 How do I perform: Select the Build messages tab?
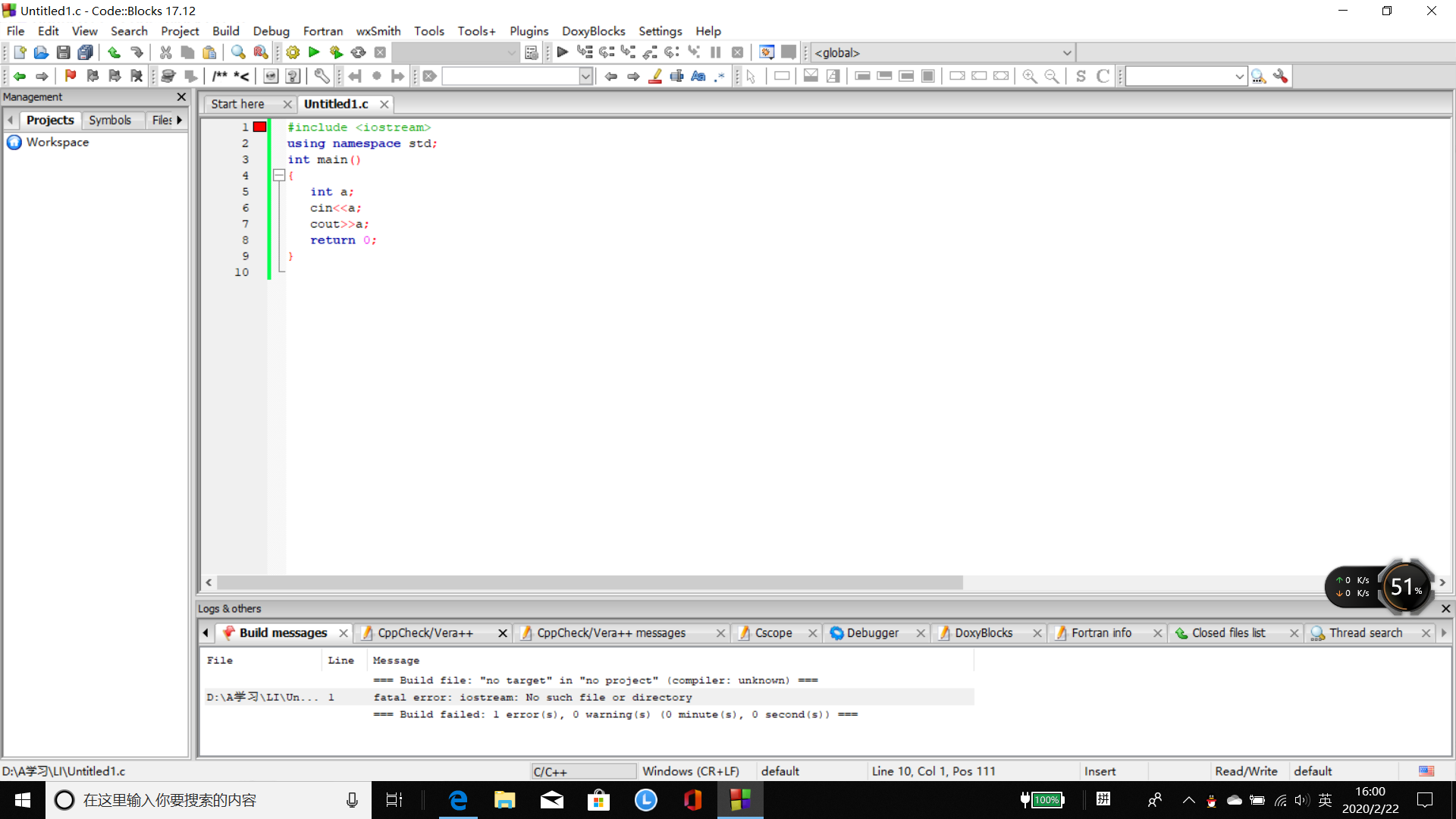tap(283, 632)
